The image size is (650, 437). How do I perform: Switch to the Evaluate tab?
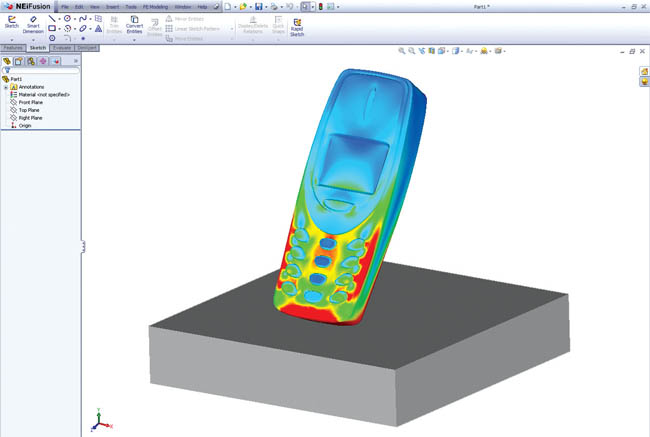click(x=62, y=48)
